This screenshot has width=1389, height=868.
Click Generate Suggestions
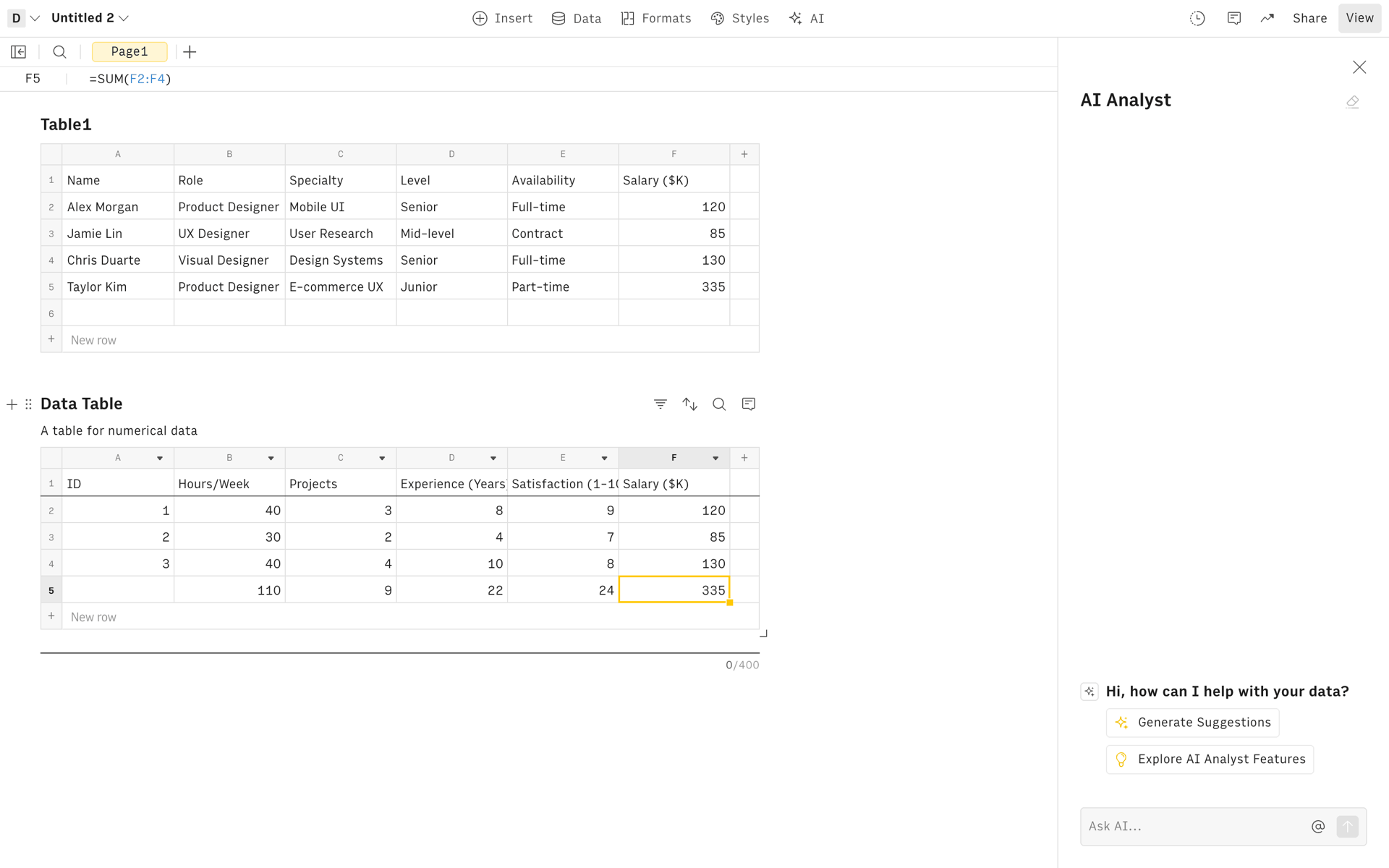[1192, 723]
